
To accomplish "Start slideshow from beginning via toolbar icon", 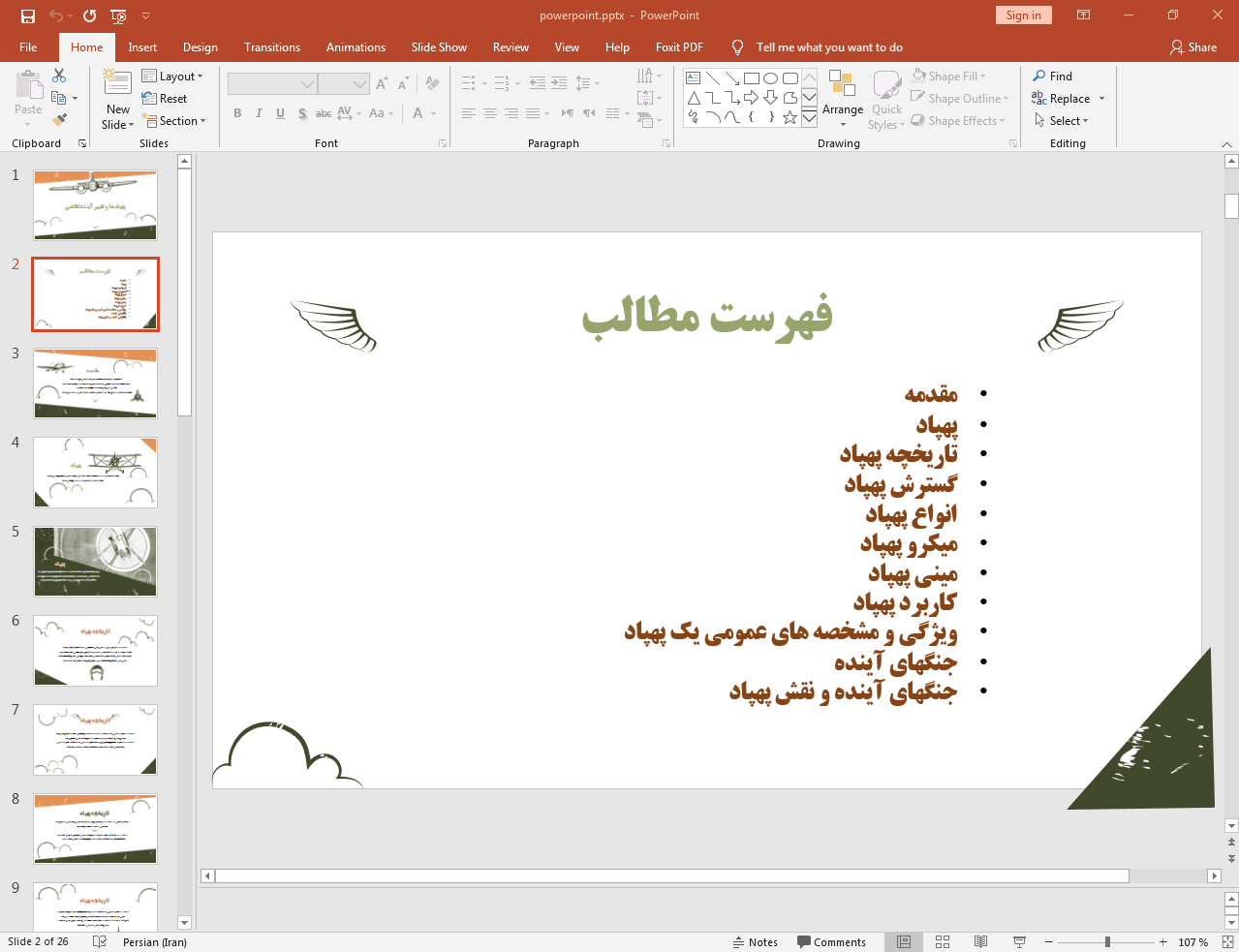I will (118, 15).
